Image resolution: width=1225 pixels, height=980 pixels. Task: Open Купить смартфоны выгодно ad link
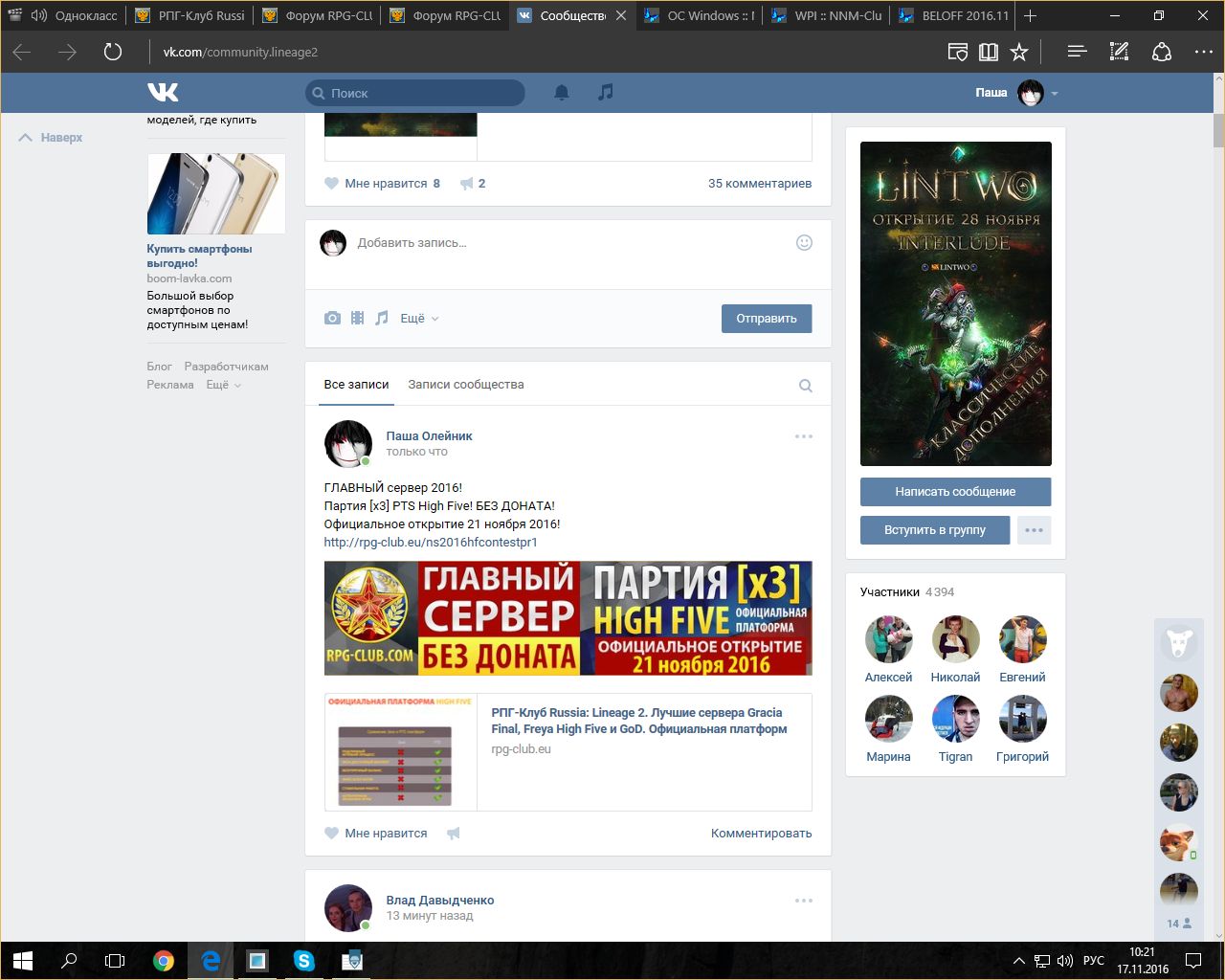click(199, 256)
